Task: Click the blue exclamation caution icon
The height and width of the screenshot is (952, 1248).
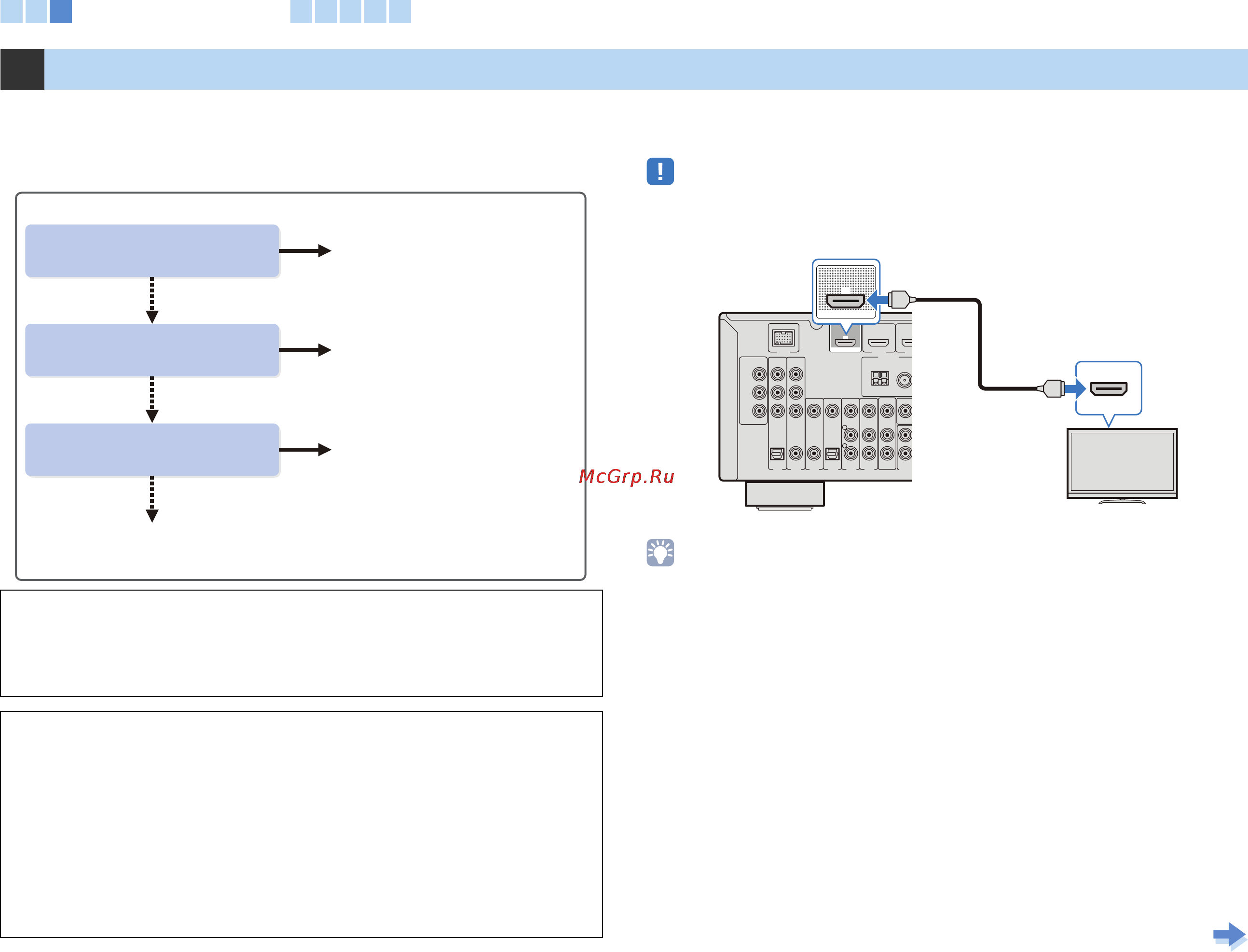Action: click(x=660, y=171)
